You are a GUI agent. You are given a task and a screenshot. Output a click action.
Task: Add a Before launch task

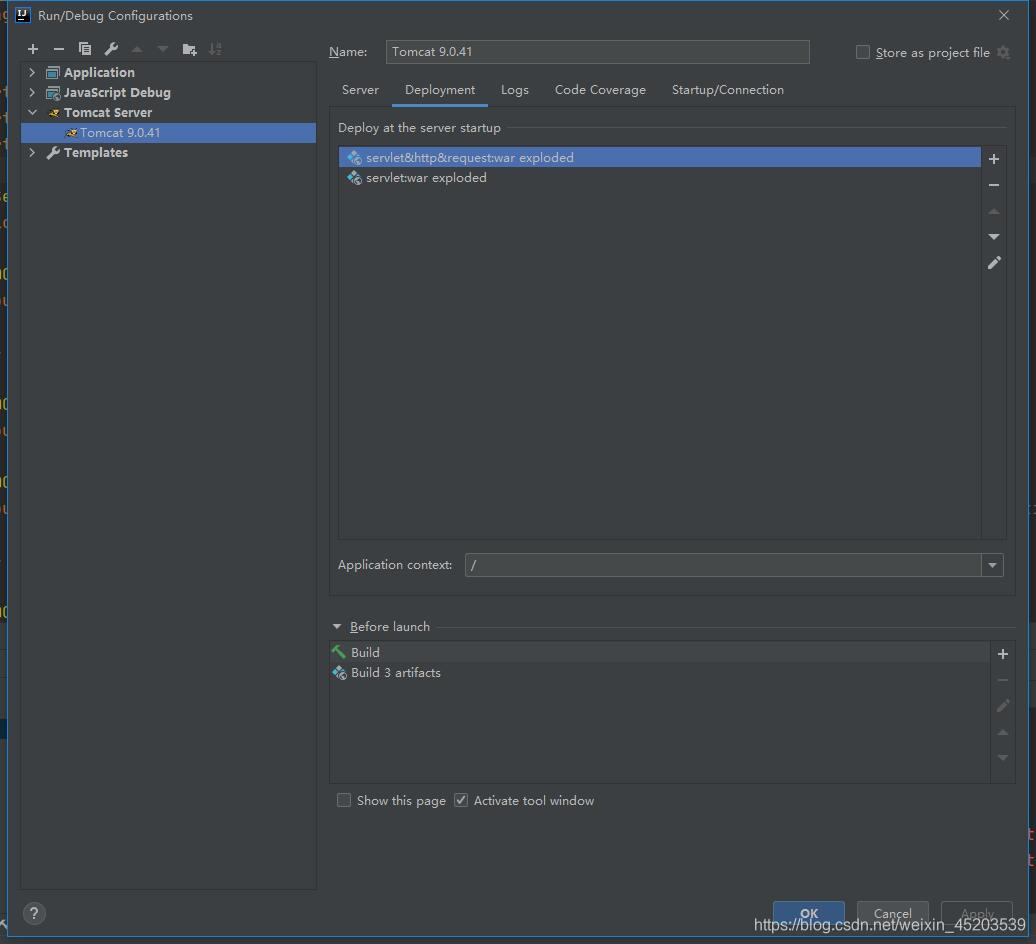click(1002, 654)
